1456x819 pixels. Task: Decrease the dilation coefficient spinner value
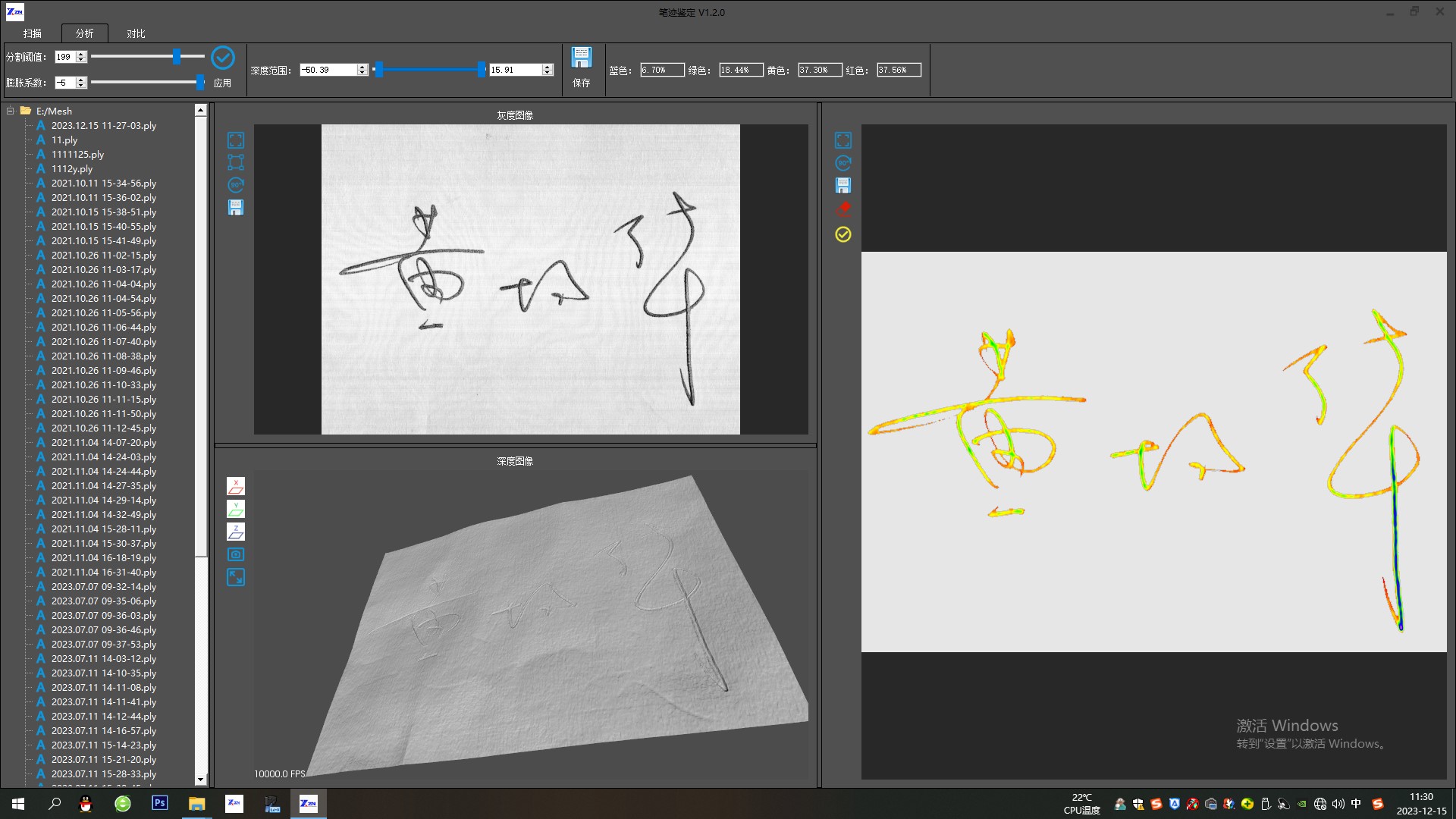point(81,86)
